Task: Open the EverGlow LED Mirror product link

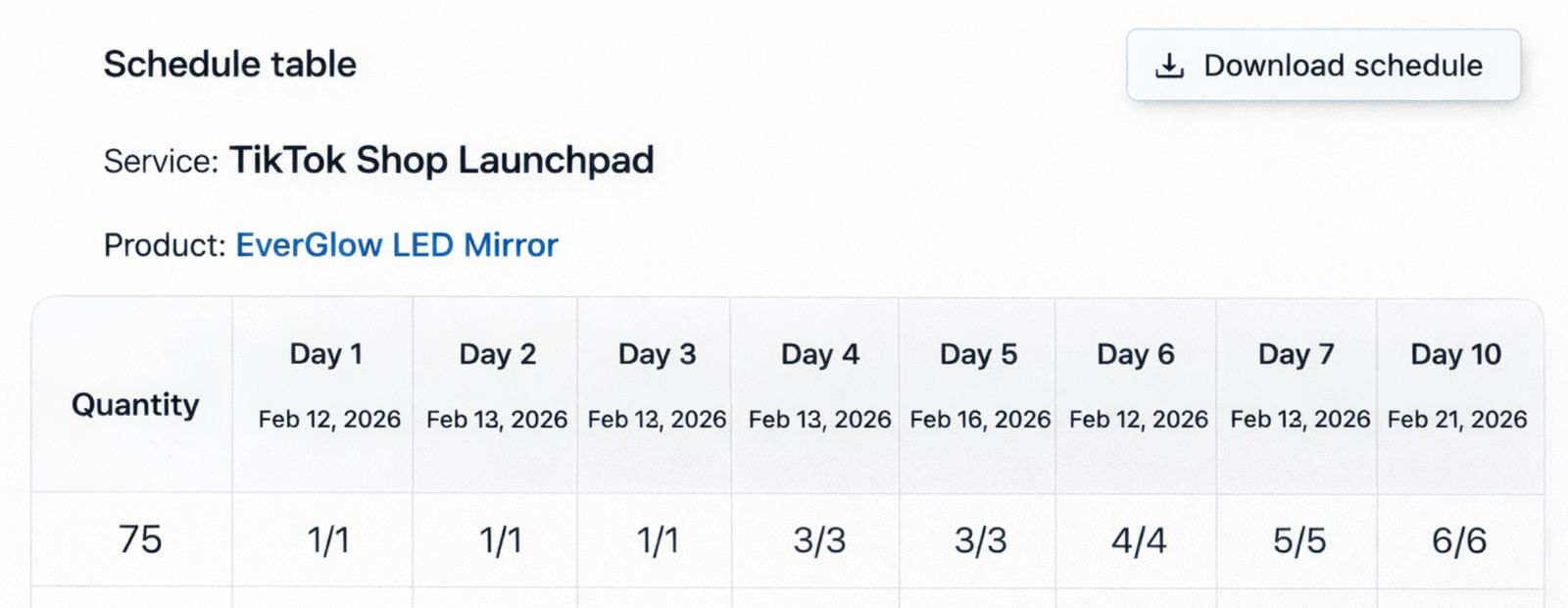Action: [x=397, y=244]
